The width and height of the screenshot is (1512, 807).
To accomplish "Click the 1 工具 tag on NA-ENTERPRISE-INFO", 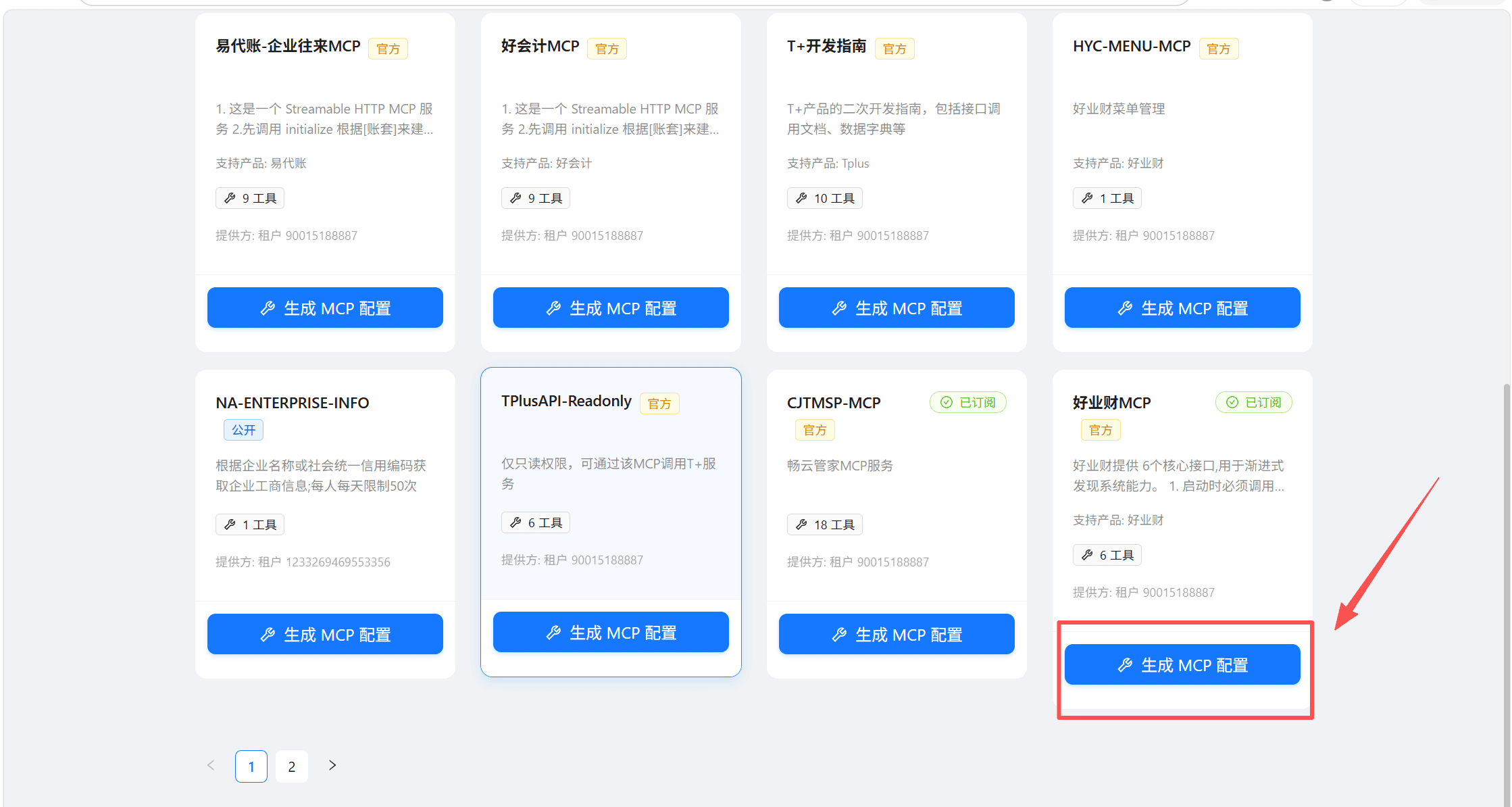I will (x=250, y=524).
